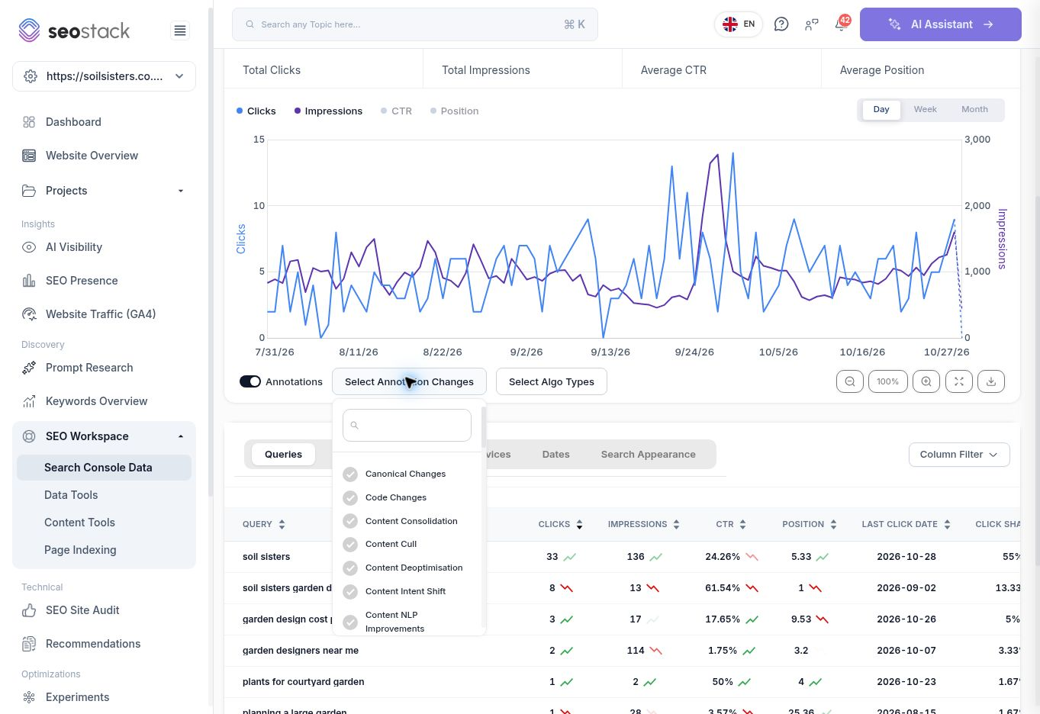Check the Content Intent Shift option
The width and height of the screenshot is (1040, 714).
(350, 591)
